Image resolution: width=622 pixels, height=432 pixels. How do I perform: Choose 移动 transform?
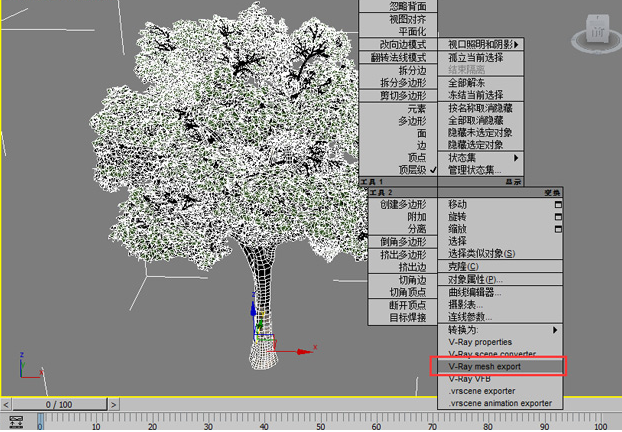[457, 205]
